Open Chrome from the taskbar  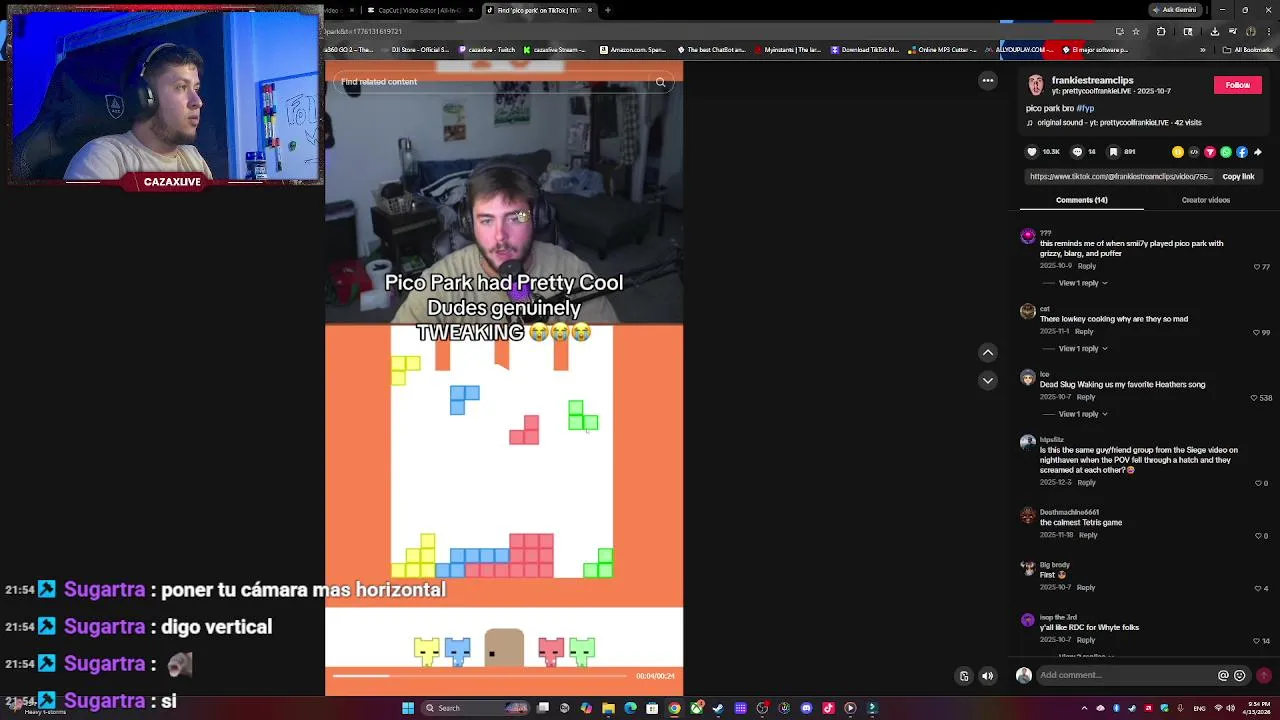click(674, 708)
